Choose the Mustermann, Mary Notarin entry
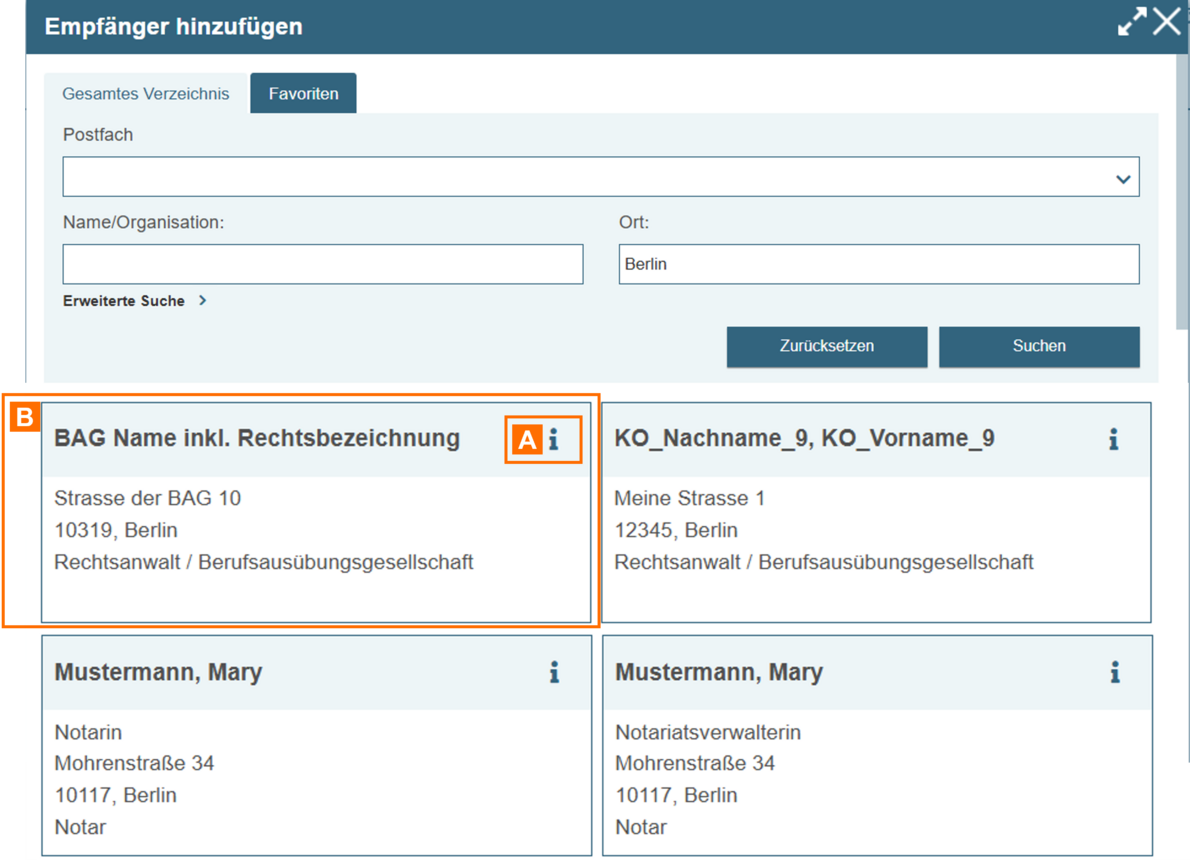 [315, 780]
